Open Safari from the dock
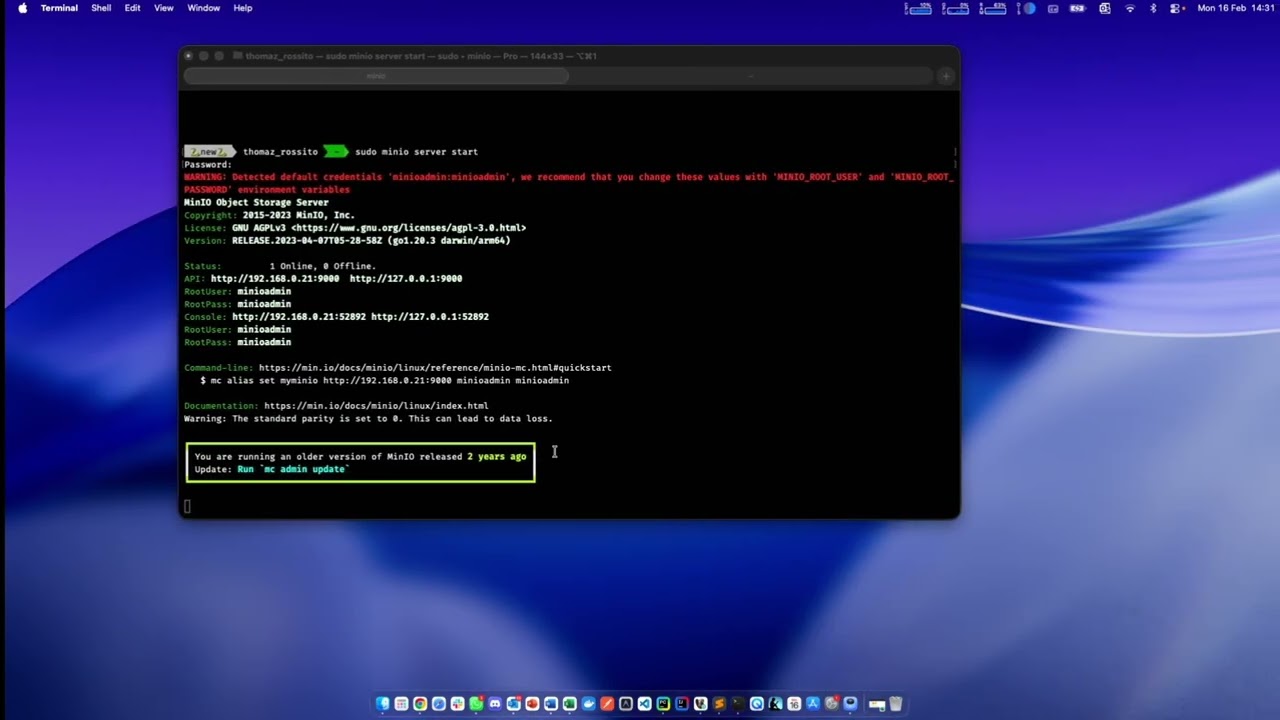This screenshot has width=1280, height=720. tap(439, 704)
